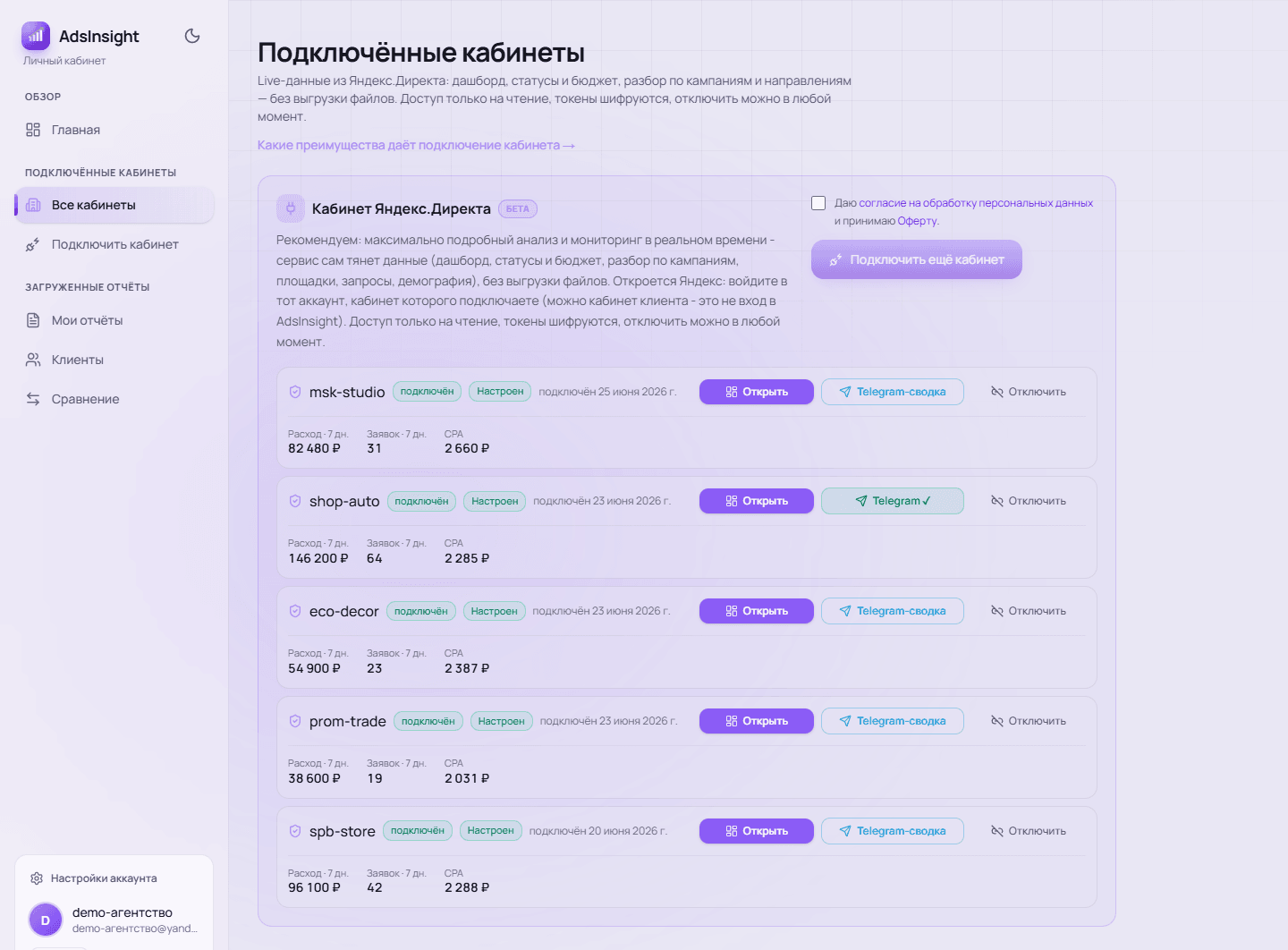The height and width of the screenshot is (950, 1288).
Task: Click shield icon next to spb-store
Action: click(295, 831)
